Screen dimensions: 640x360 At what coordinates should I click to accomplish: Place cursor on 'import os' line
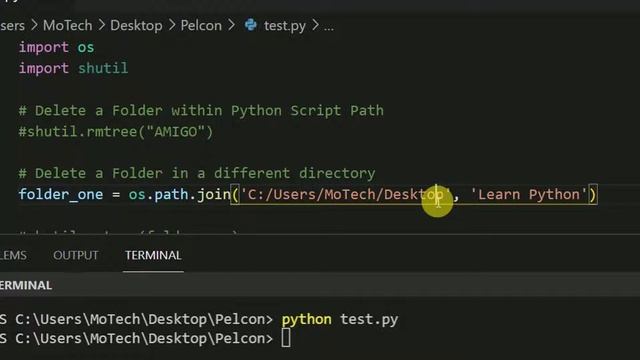(56, 47)
